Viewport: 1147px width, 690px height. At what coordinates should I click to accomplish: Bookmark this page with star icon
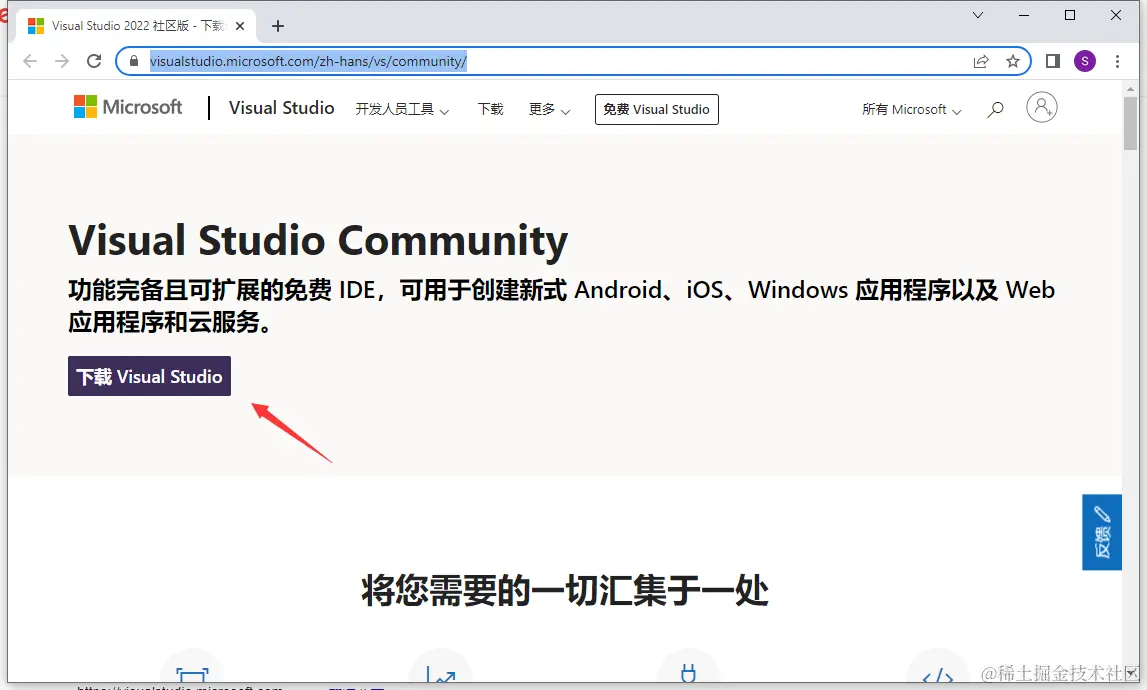pos(1012,61)
